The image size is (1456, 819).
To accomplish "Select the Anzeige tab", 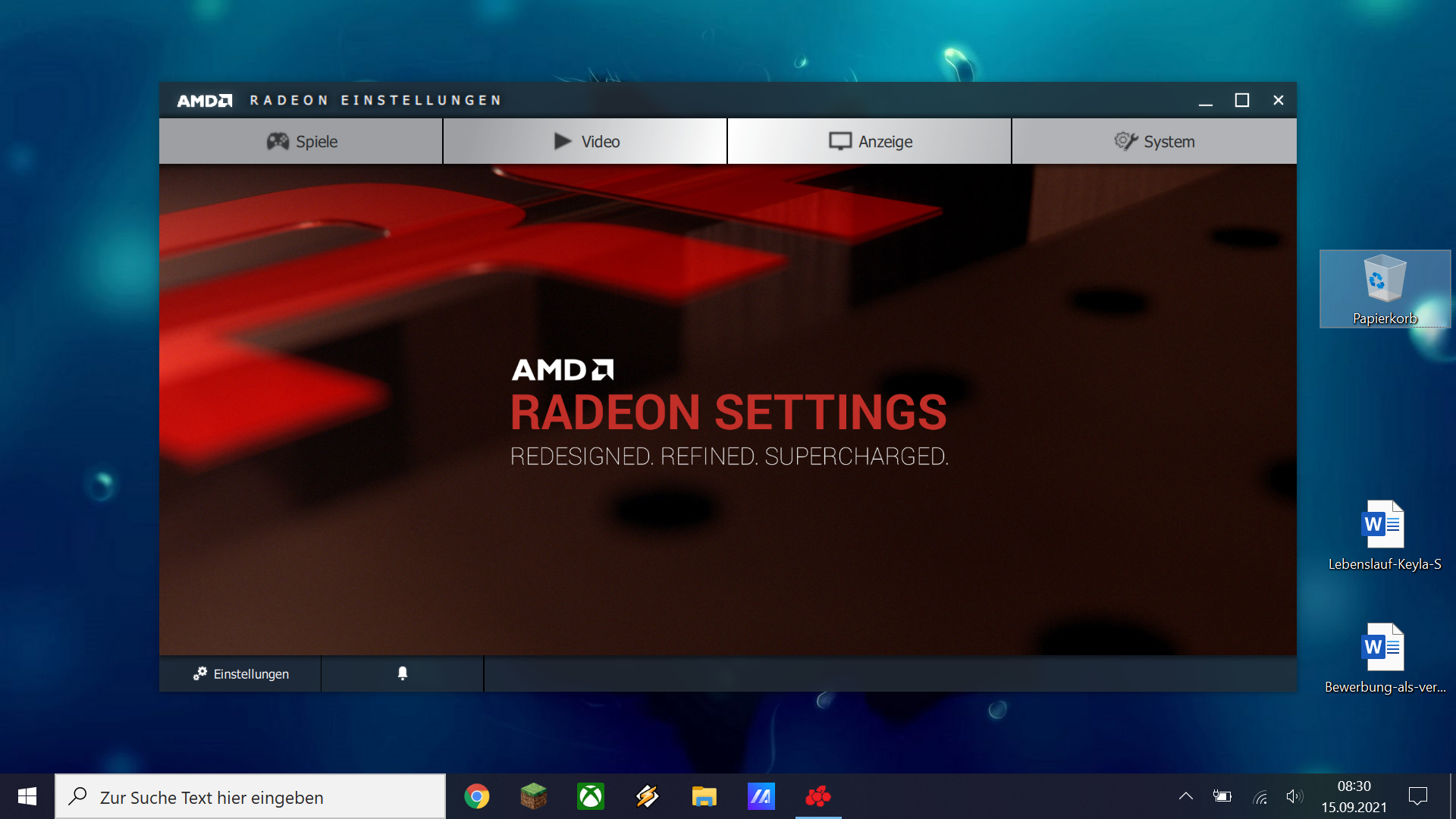I will pos(869,142).
